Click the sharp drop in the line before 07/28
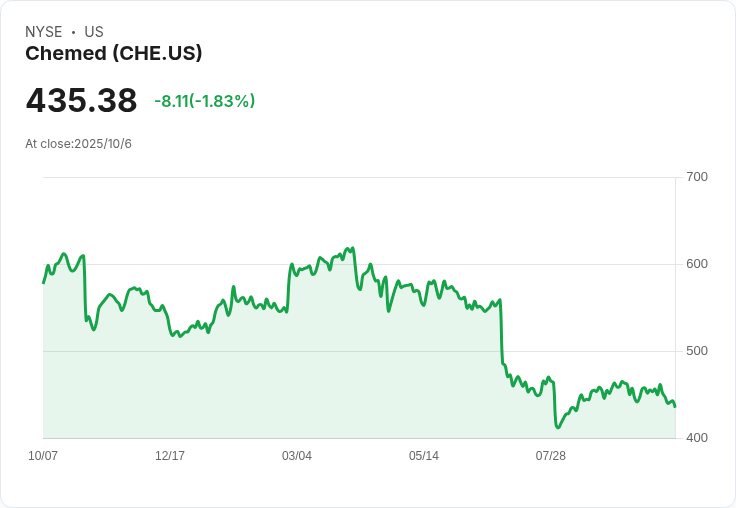The width and height of the screenshot is (736, 508). pos(501,331)
